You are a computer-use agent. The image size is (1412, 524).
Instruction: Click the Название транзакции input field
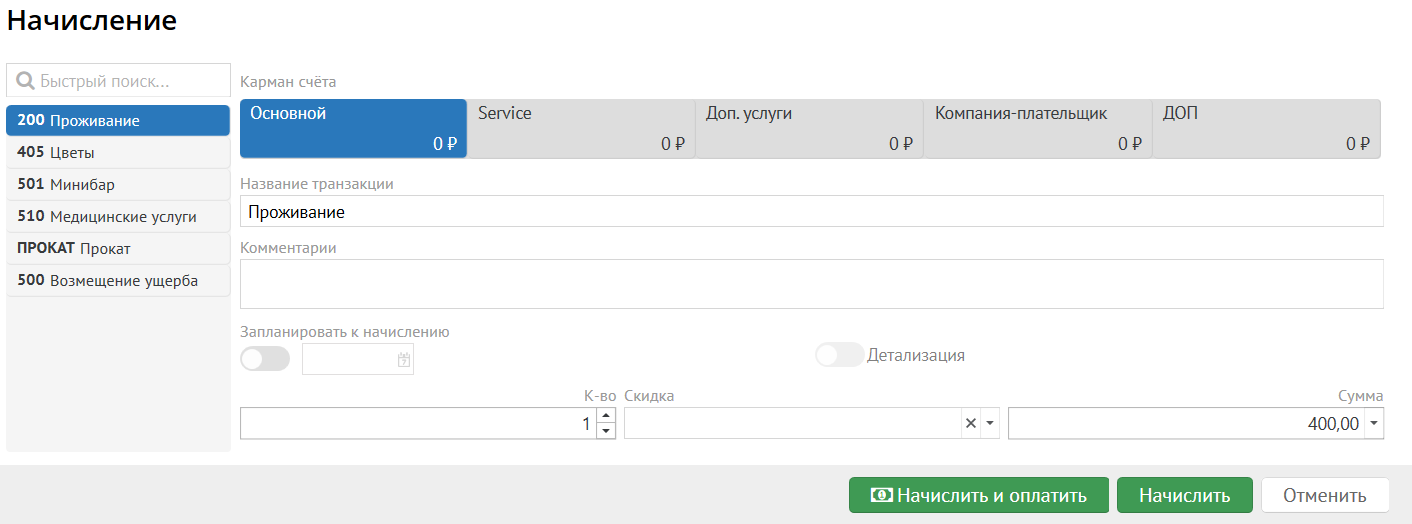[812, 212]
